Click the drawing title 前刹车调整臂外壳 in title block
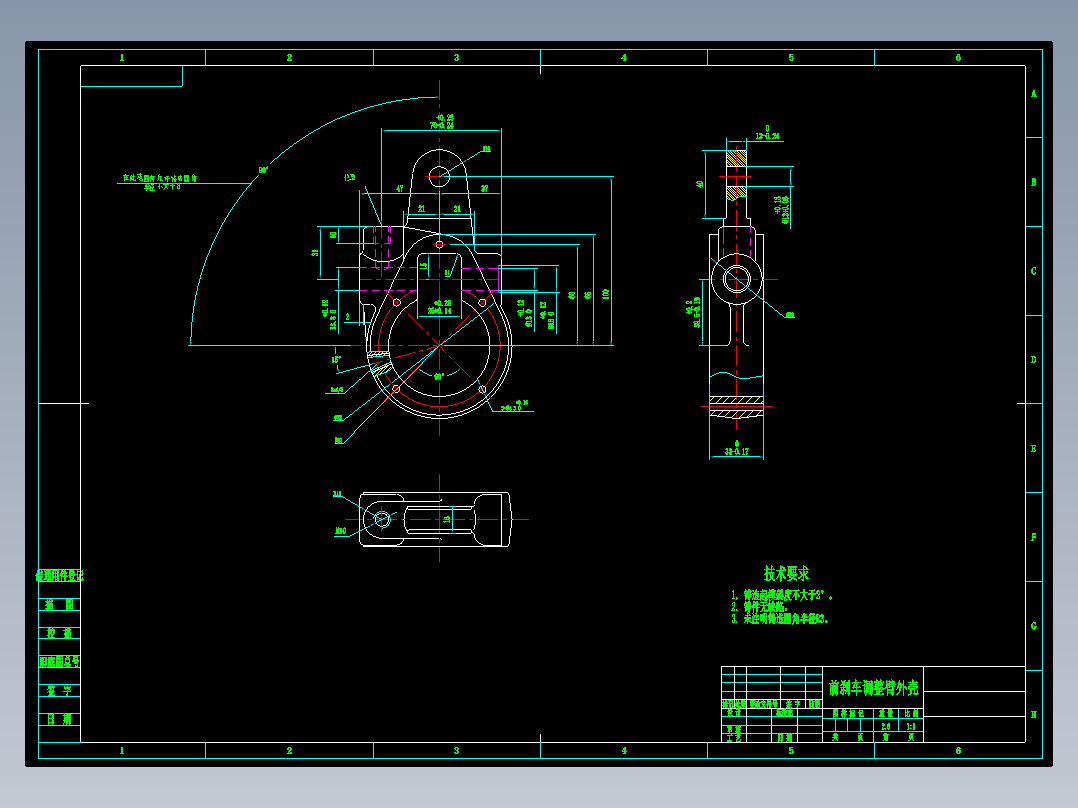Screen dimensions: 1078x808 [x=873, y=688]
